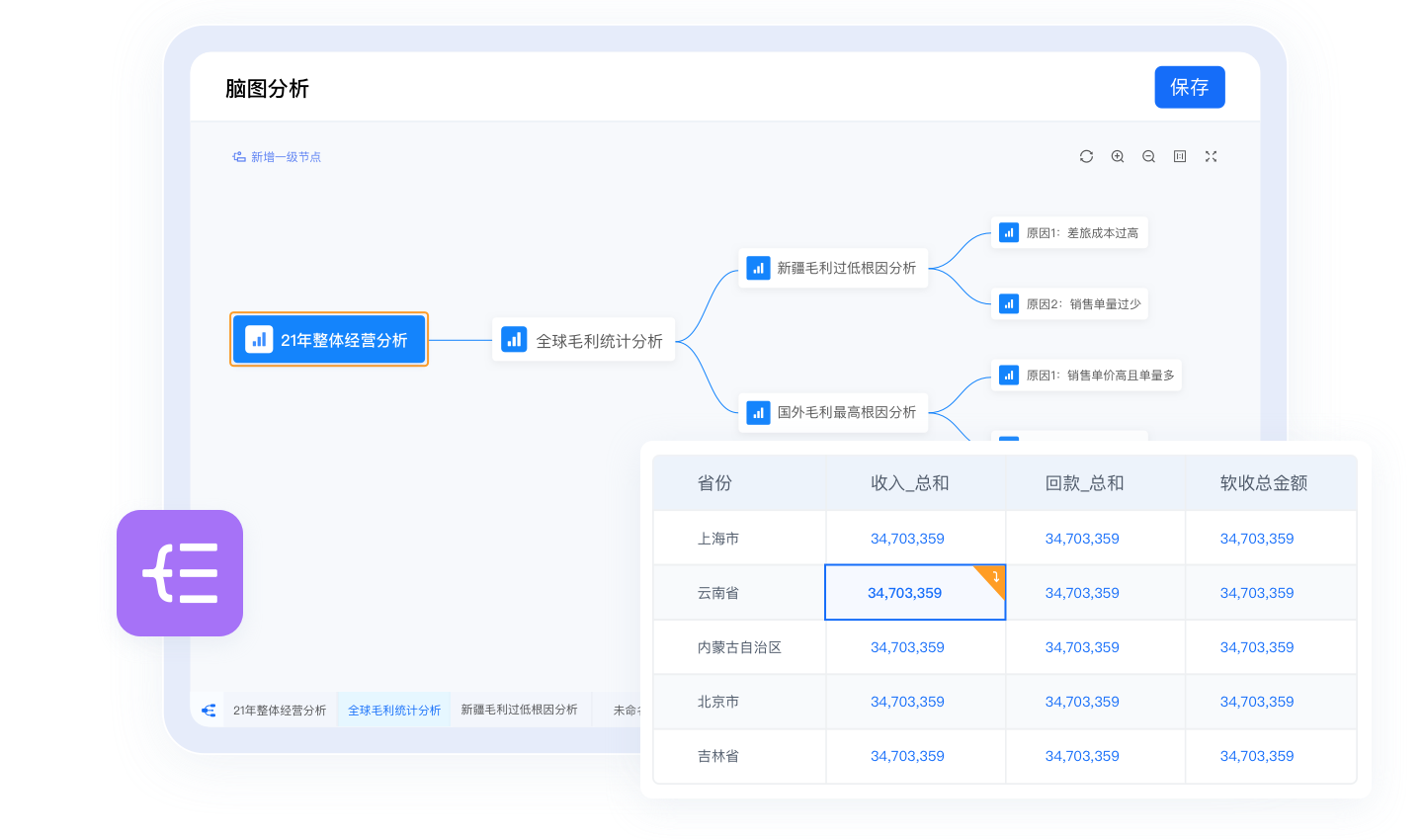Click the highlighted 云南省 收入_总和 cell
The width and height of the screenshot is (1423, 840).
(x=915, y=592)
